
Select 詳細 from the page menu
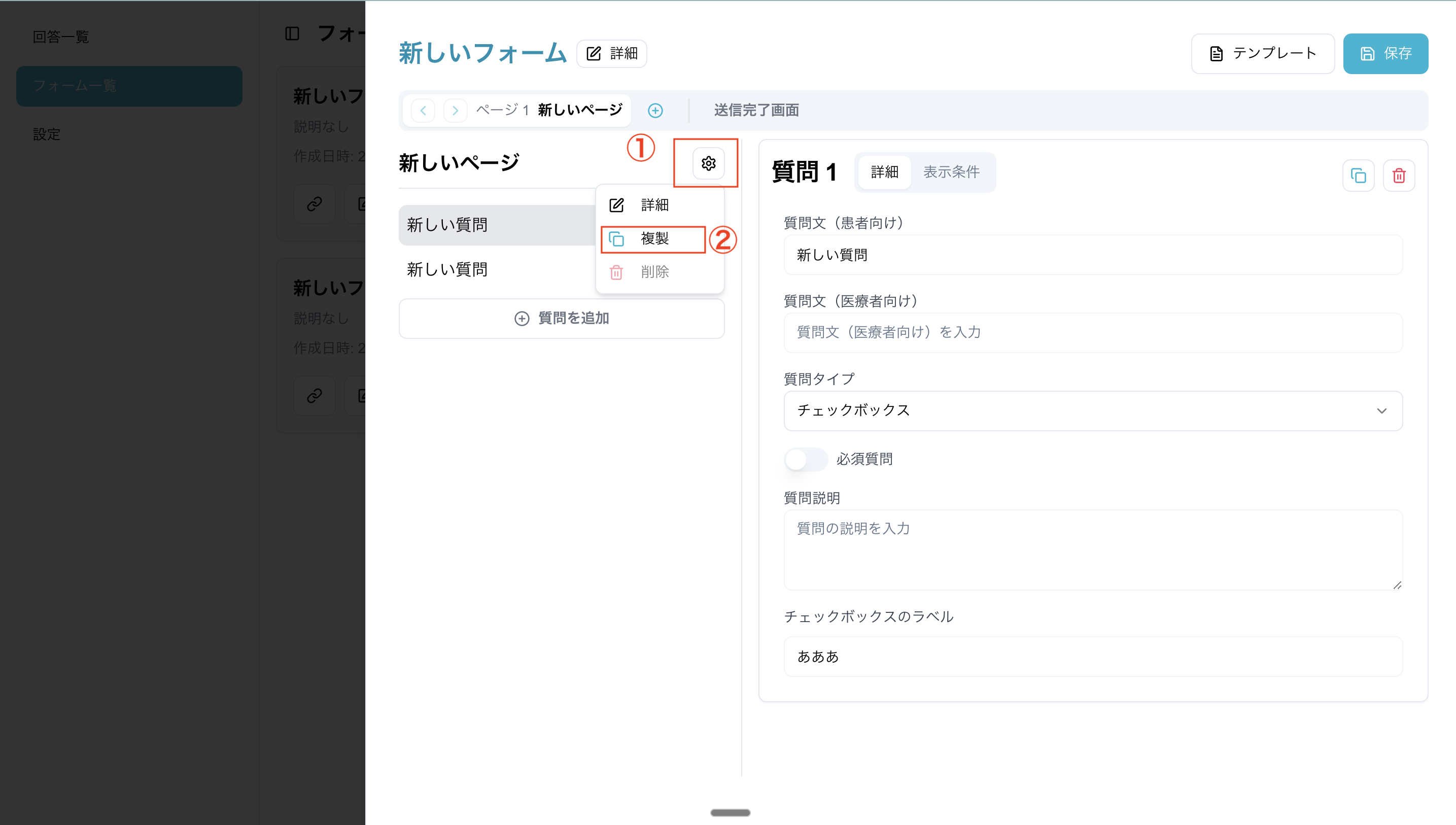pos(654,205)
